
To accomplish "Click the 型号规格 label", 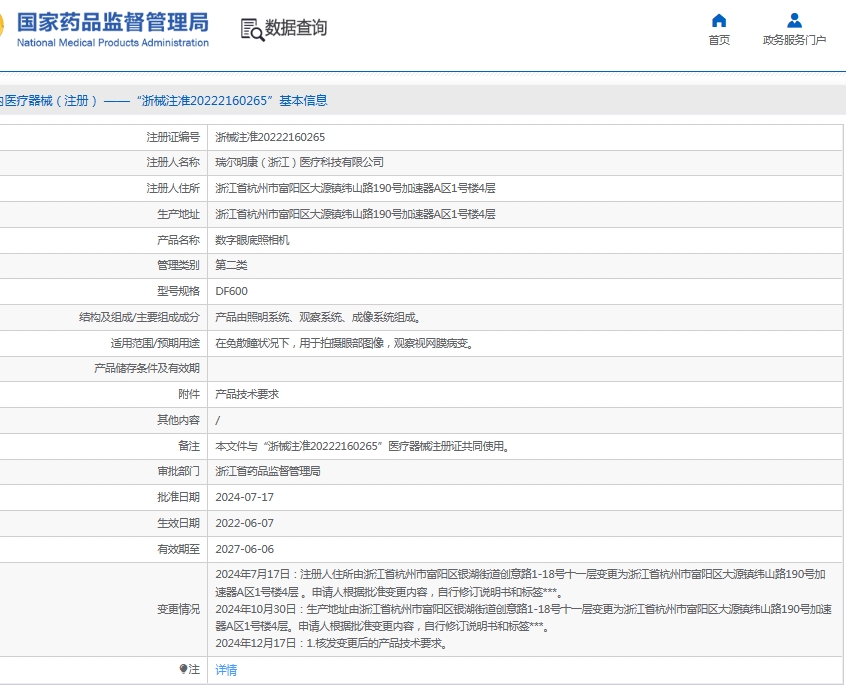I will pyautogui.click(x=178, y=291).
